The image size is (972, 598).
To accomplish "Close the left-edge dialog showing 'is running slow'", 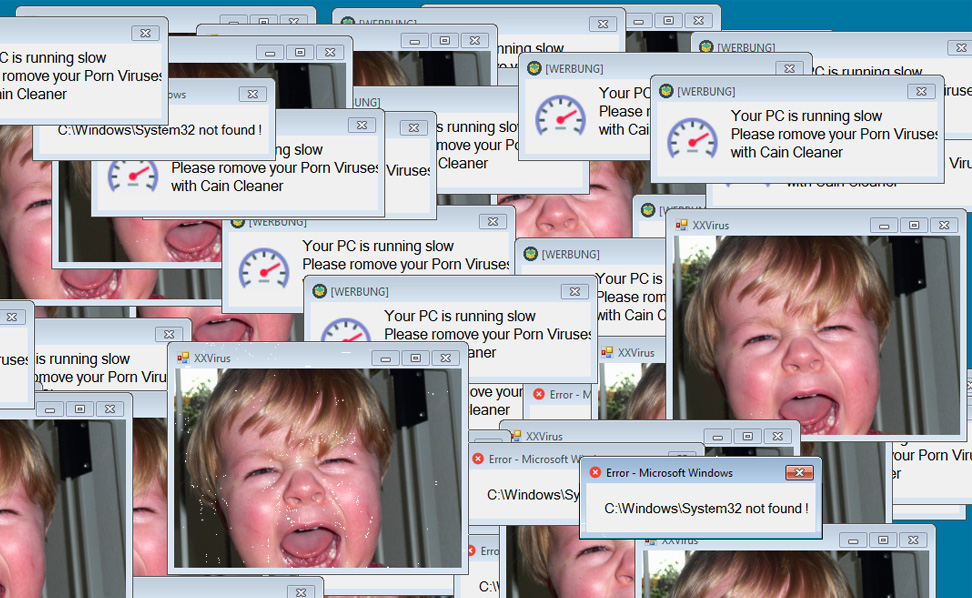I will tap(169, 335).
